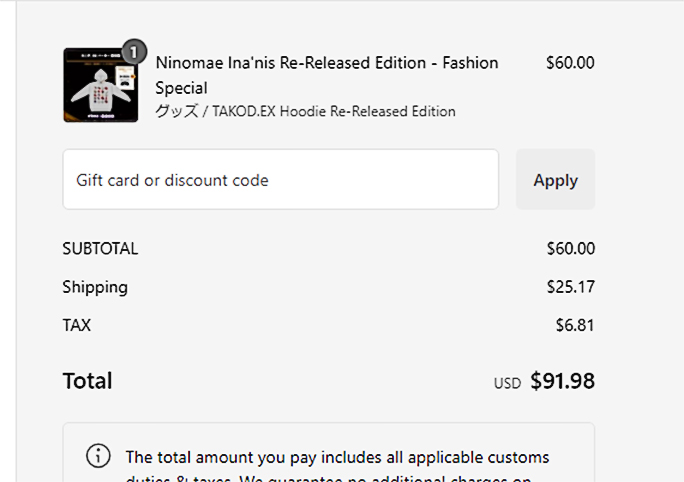
Task: Click the TAX label
Action: [76, 325]
